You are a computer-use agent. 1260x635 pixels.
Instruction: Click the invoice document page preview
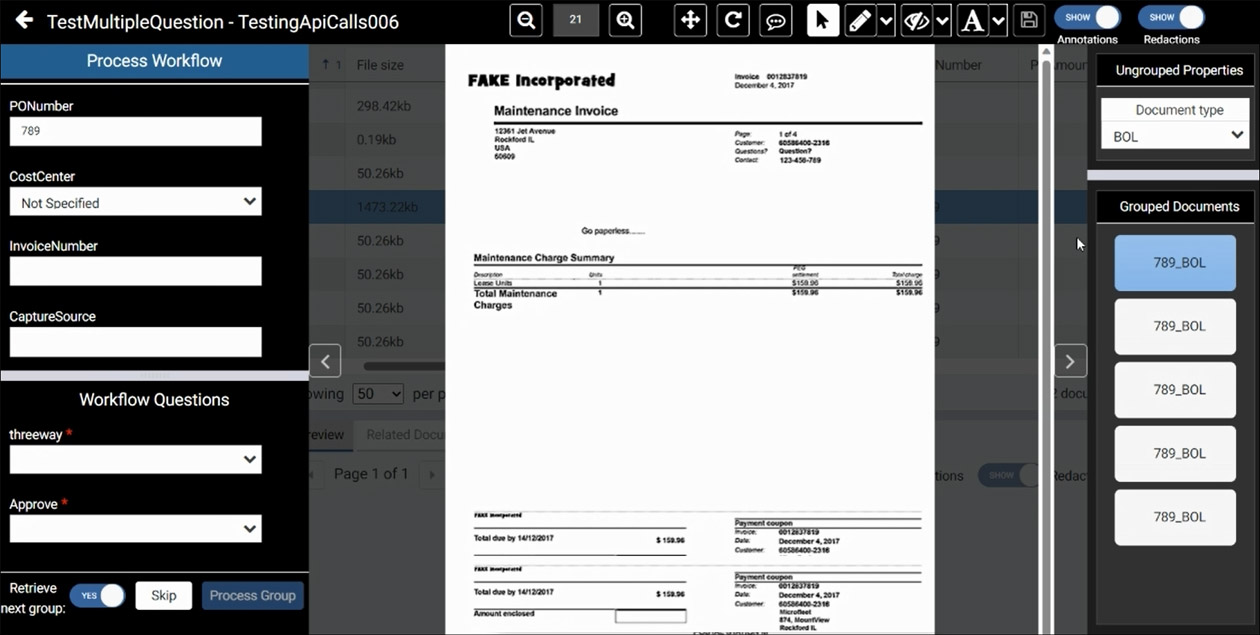pyautogui.click(x=690, y=339)
